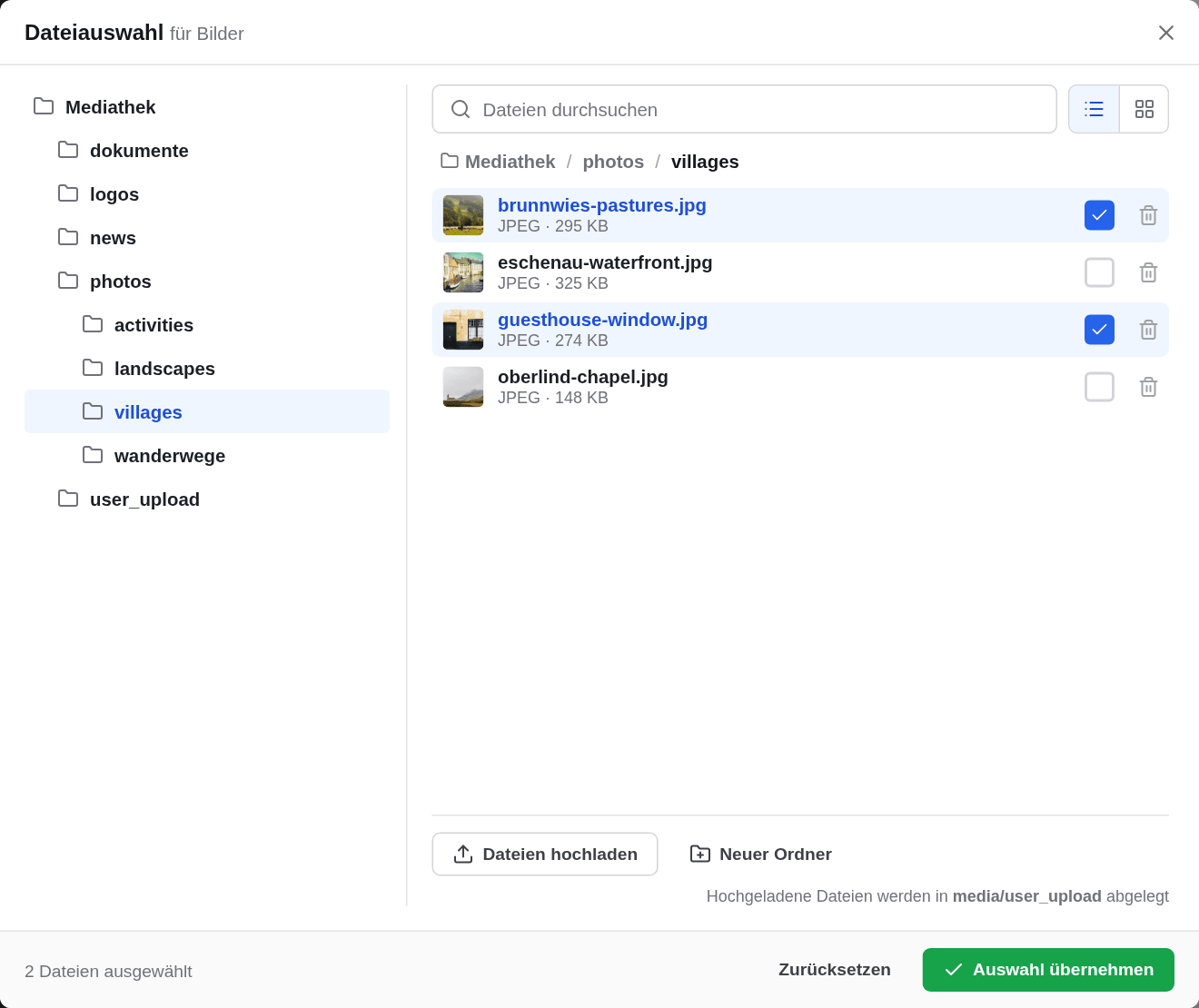Open wanderwege subfolder
The image size is (1199, 1008).
pos(207,456)
